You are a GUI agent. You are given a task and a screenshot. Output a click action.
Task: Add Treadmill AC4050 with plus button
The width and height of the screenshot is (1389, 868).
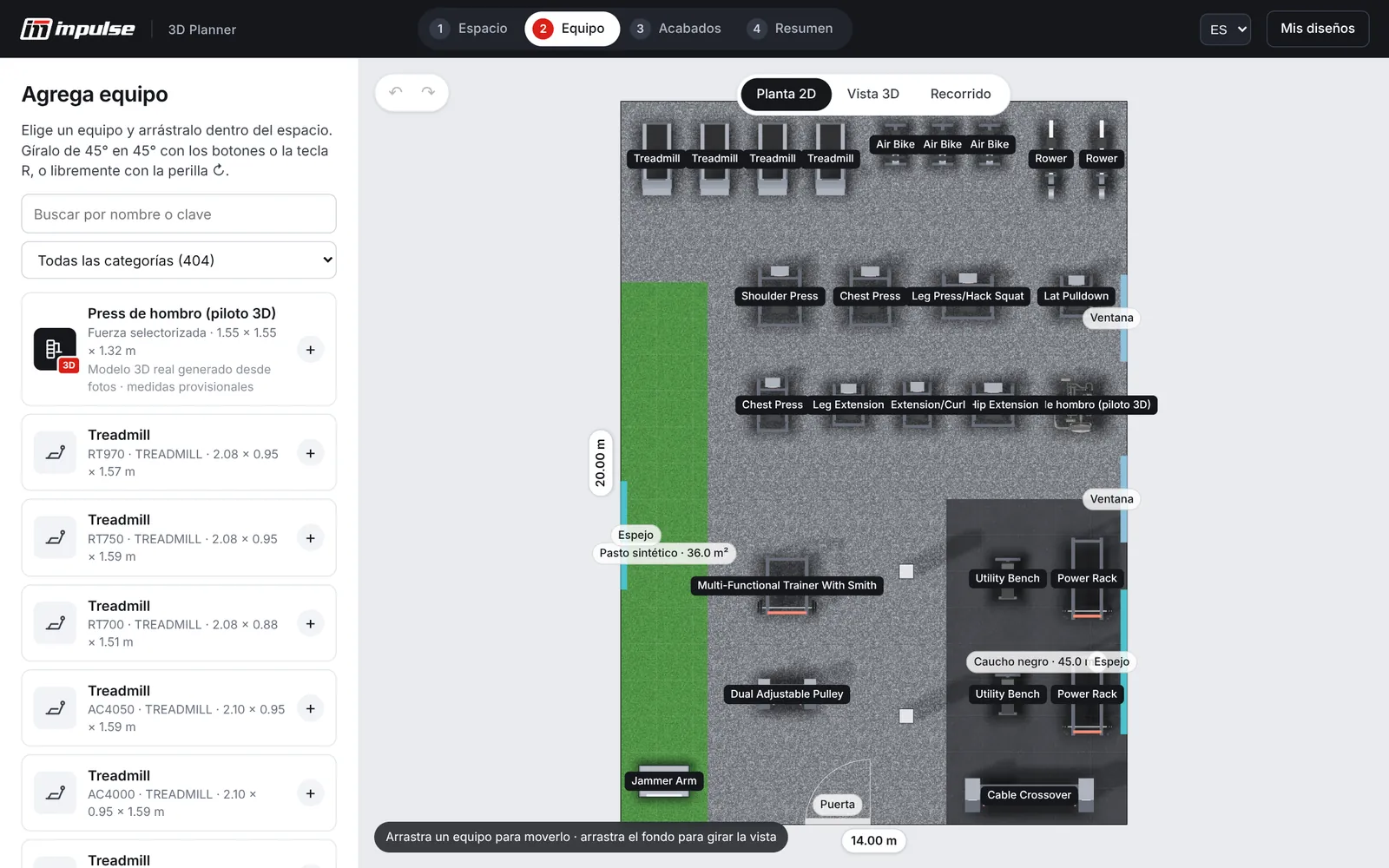(x=310, y=708)
